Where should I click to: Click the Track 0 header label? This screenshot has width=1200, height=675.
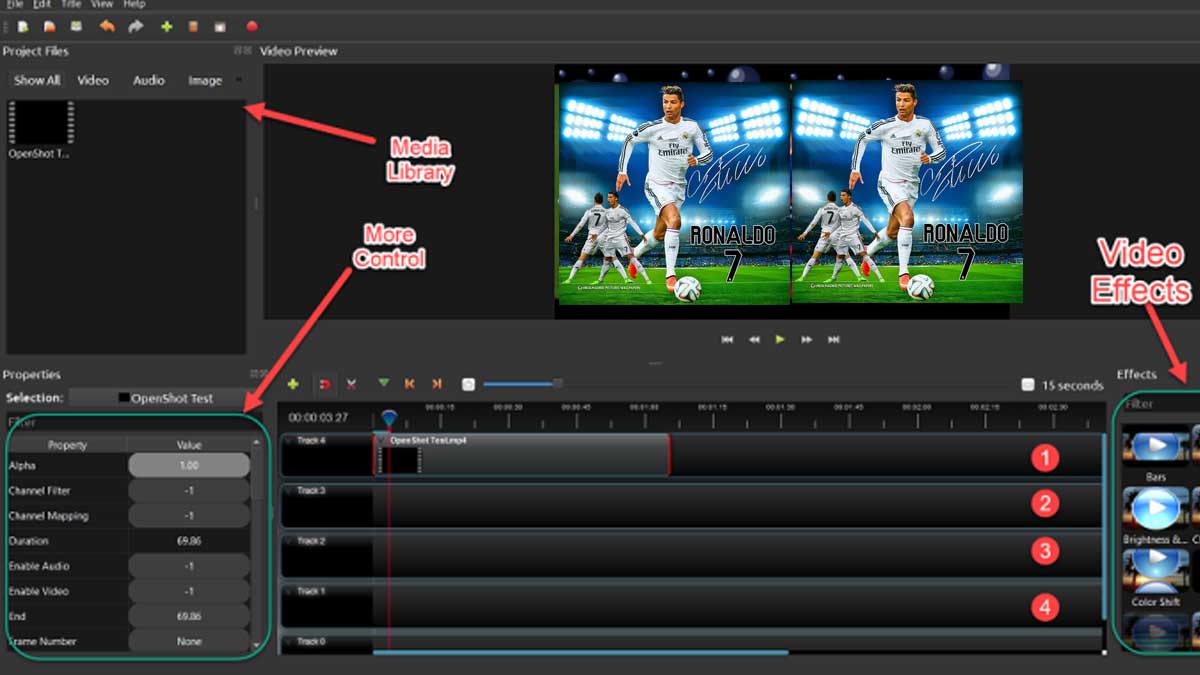point(311,642)
